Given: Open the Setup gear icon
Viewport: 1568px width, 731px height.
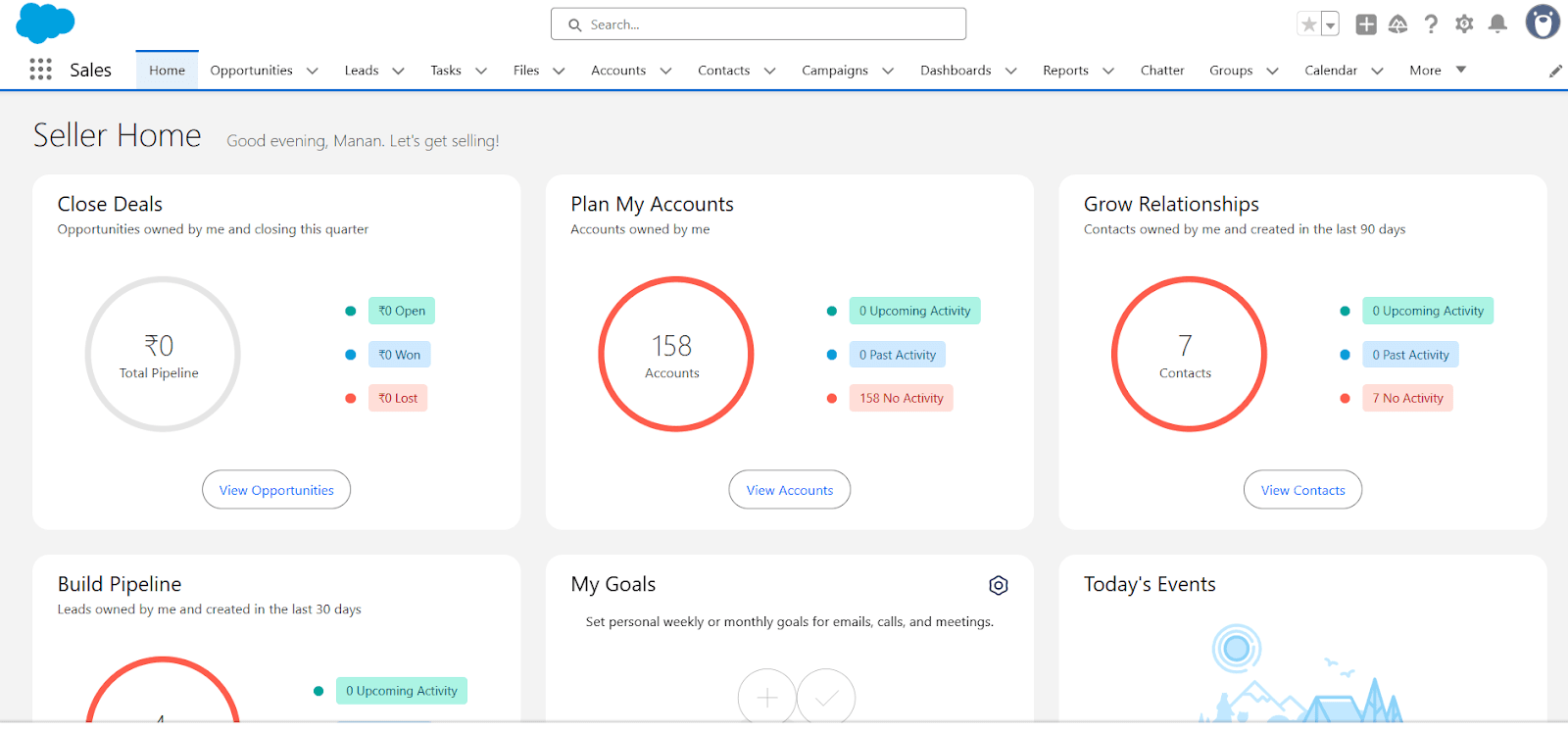Looking at the screenshot, I should click(1464, 24).
